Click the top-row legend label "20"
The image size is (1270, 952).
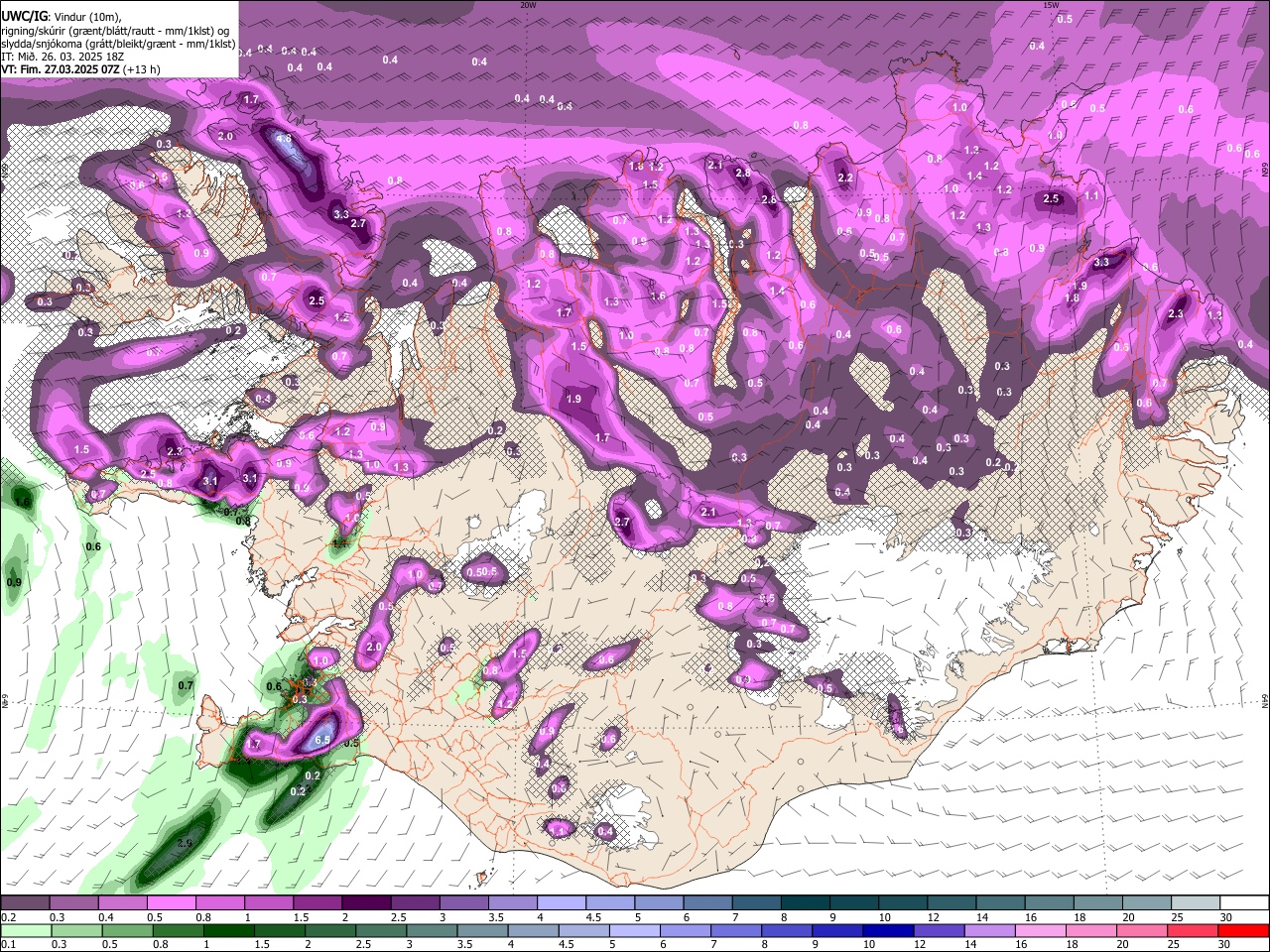1128,917
